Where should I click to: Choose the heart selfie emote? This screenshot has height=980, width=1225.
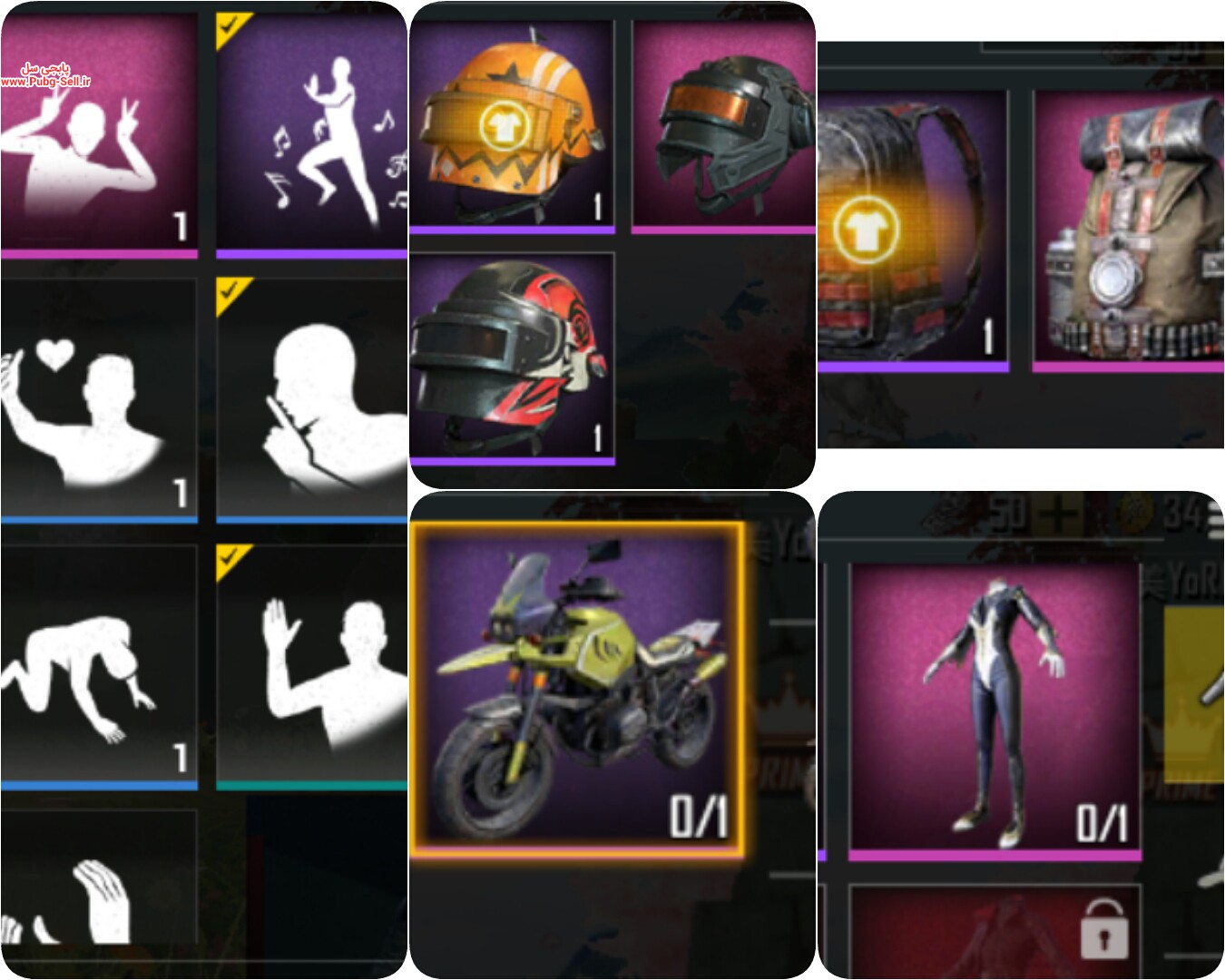(x=98, y=400)
